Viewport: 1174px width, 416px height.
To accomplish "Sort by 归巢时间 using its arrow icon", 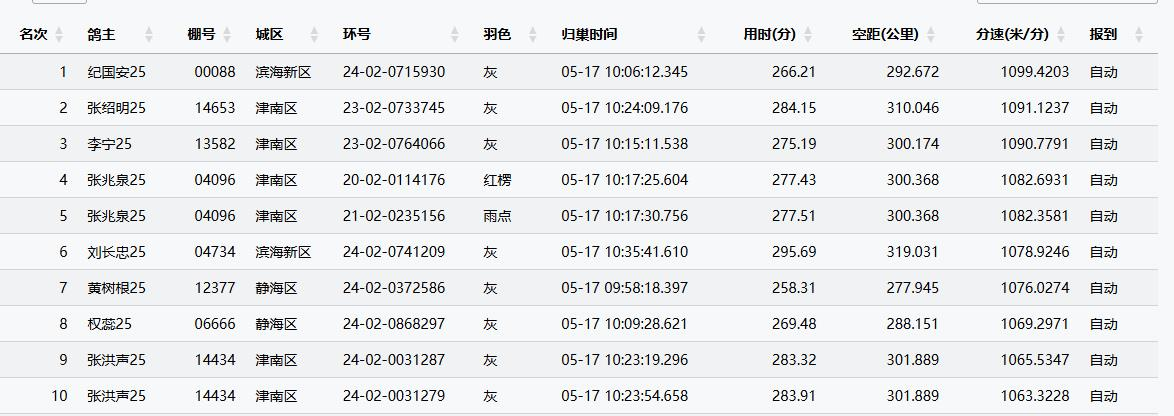I will click(x=701, y=35).
